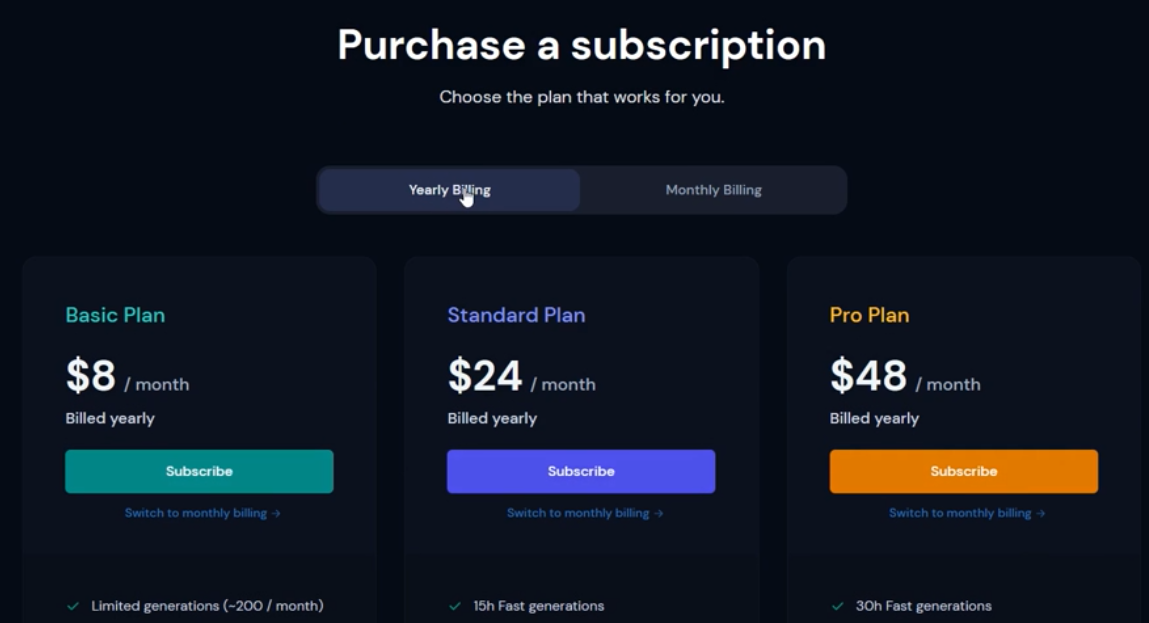
Task: Click the Standard Plan title
Action: [516, 315]
